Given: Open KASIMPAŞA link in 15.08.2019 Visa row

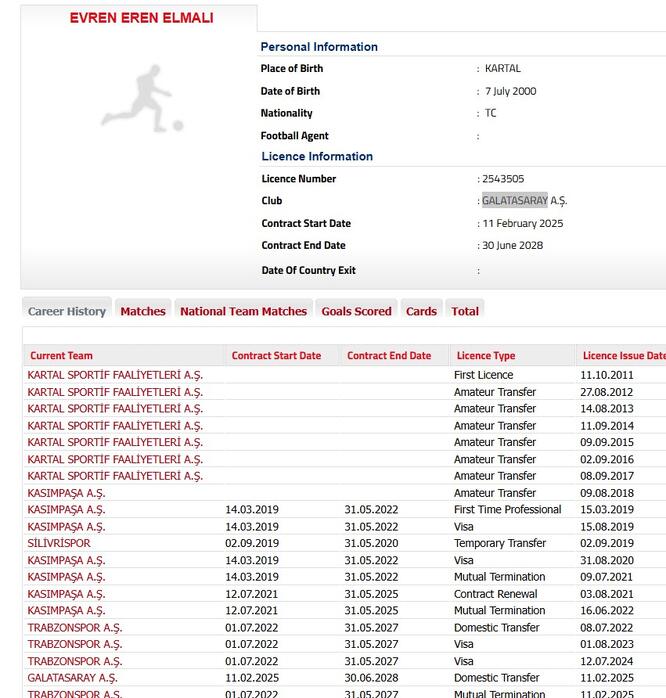Looking at the screenshot, I should [x=66, y=527].
